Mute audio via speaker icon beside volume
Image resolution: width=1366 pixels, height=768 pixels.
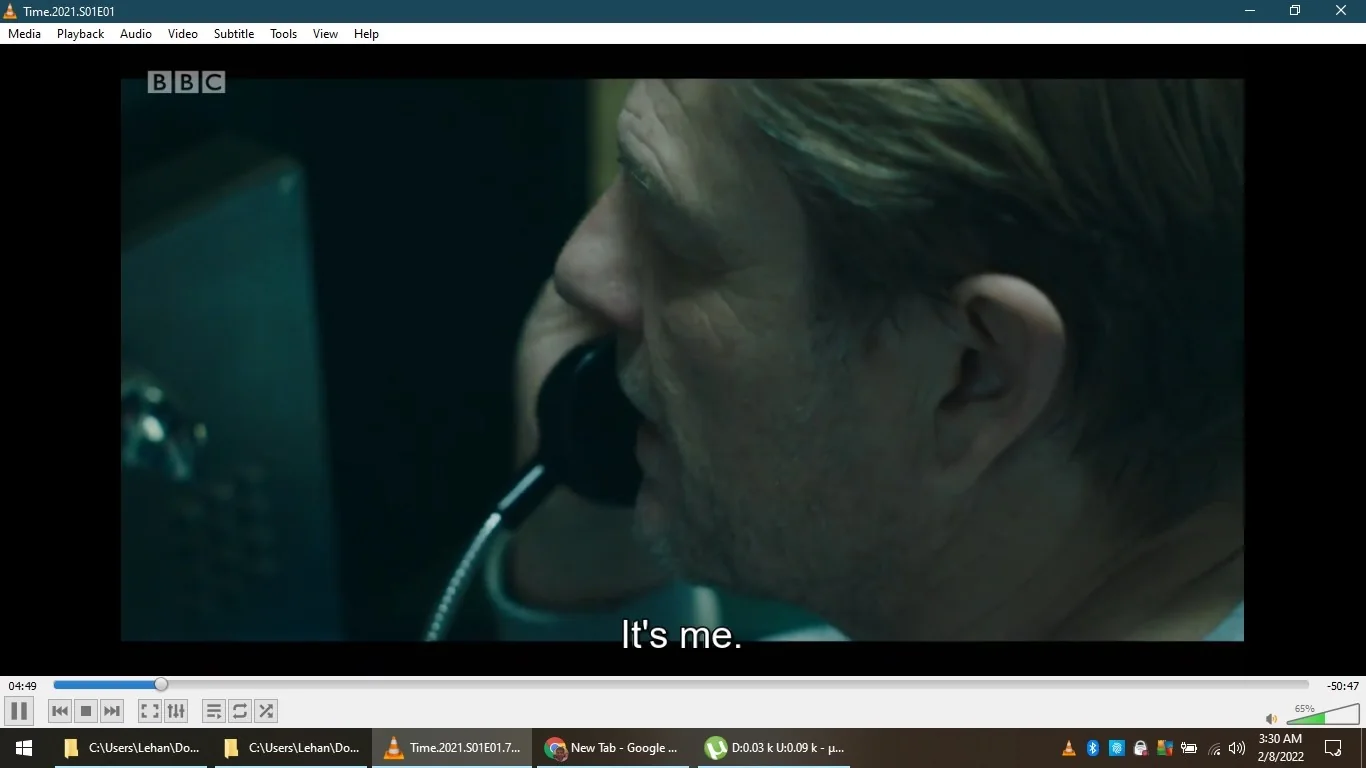click(x=1272, y=718)
